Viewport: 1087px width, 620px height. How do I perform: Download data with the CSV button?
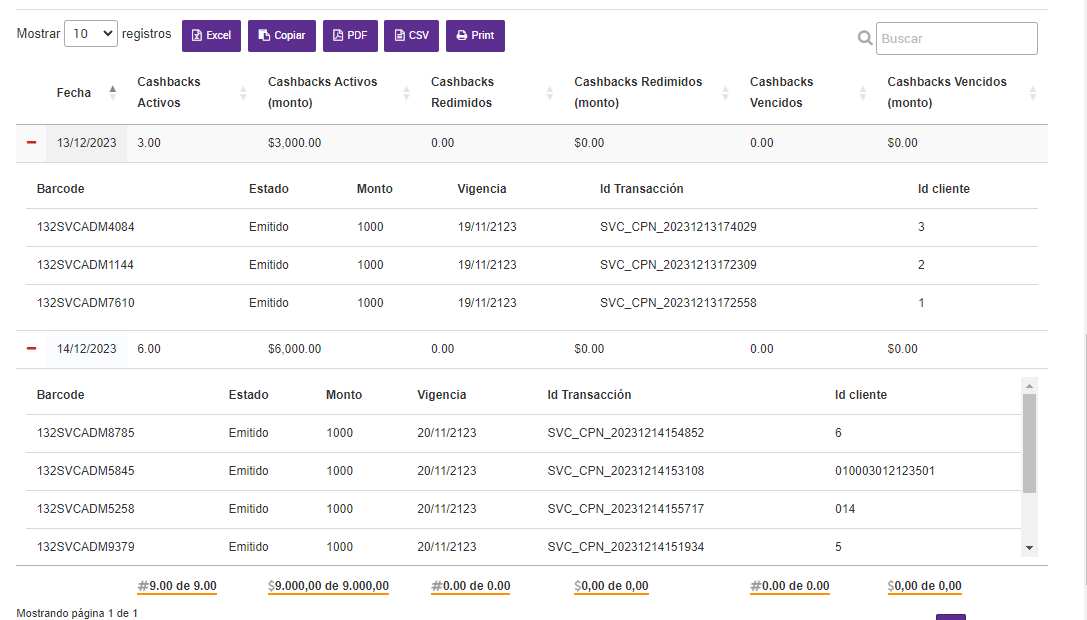click(x=411, y=36)
